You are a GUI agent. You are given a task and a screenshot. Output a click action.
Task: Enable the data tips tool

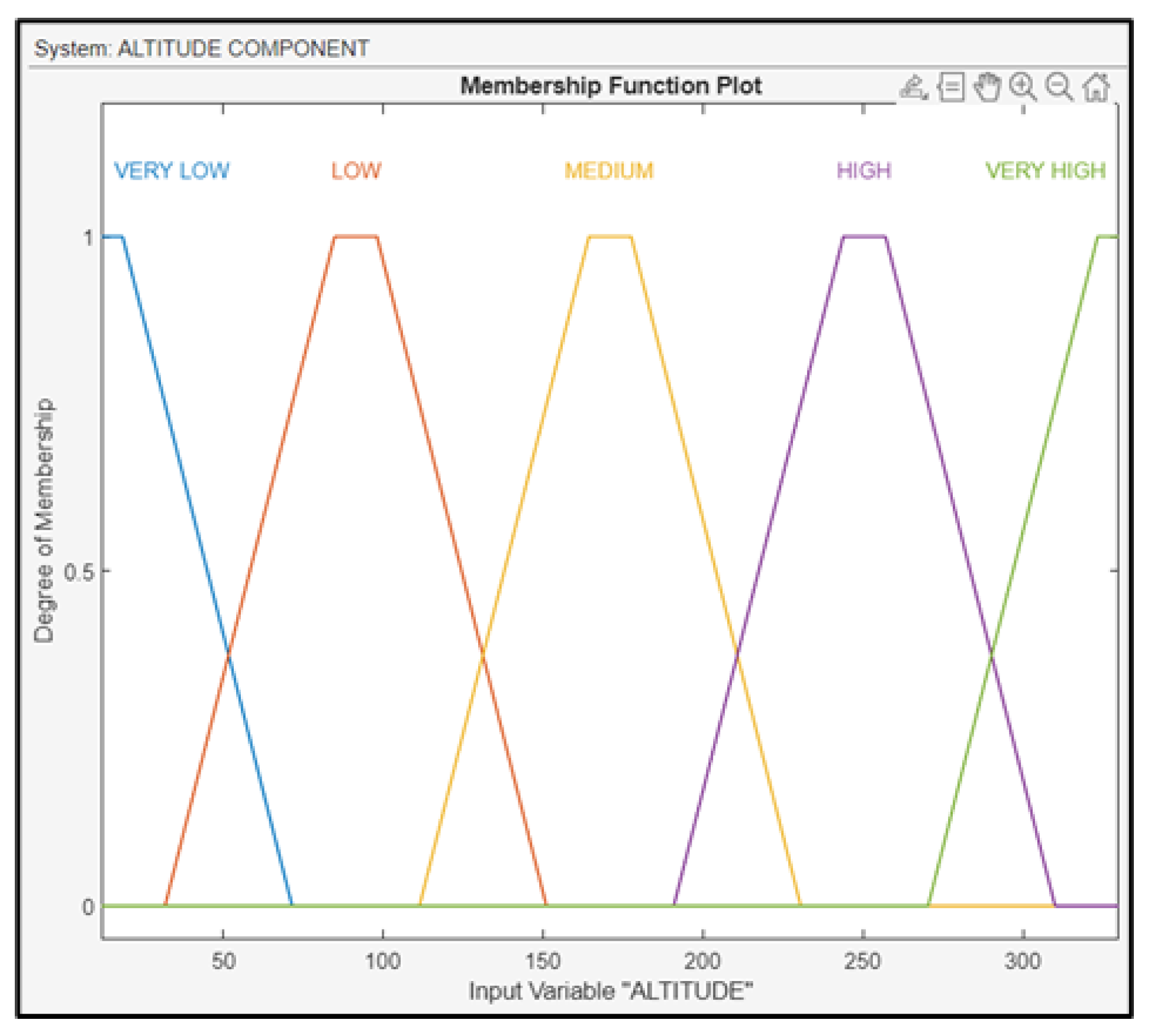pyautogui.click(x=951, y=88)
